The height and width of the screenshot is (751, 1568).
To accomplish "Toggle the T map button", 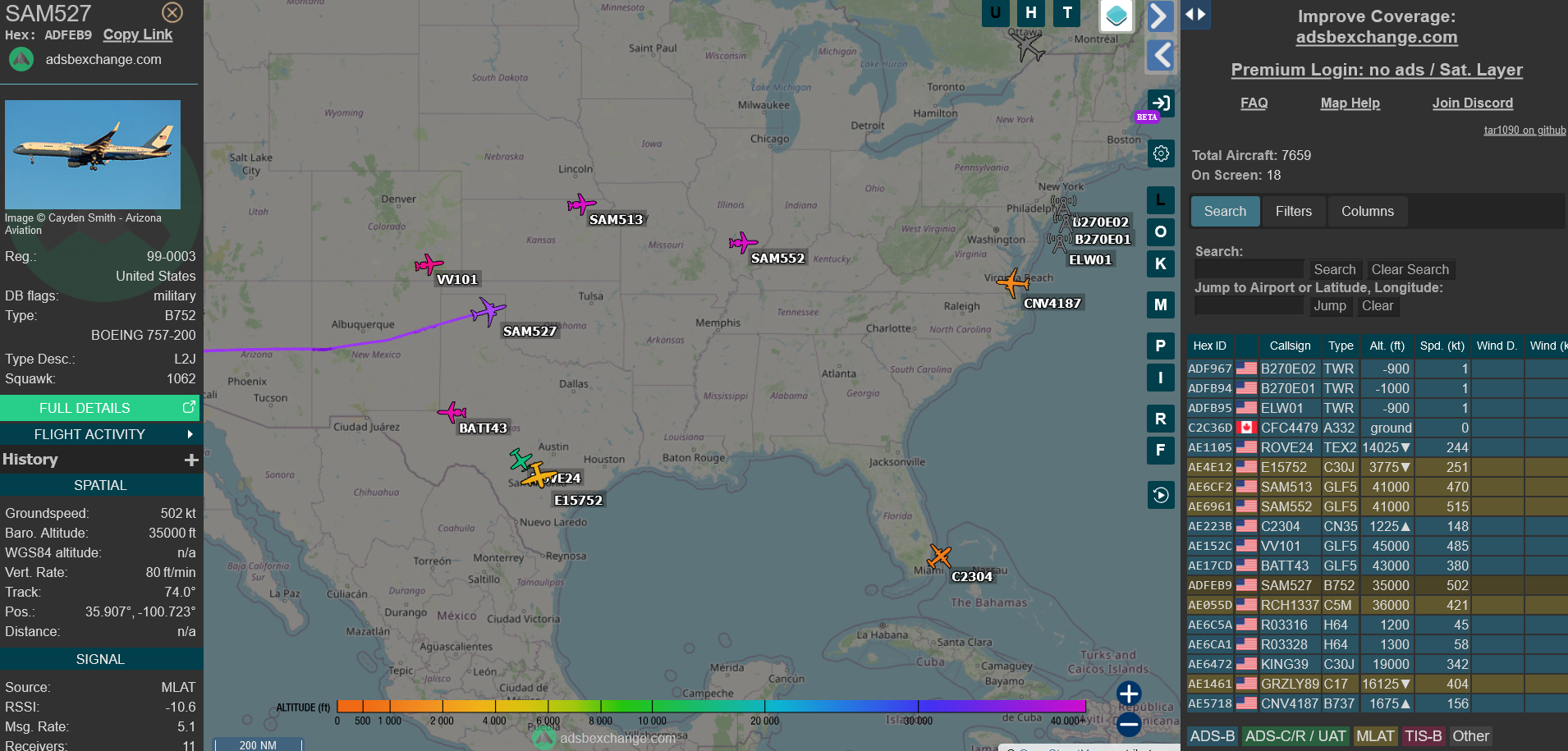I will tap(1067, 12).
